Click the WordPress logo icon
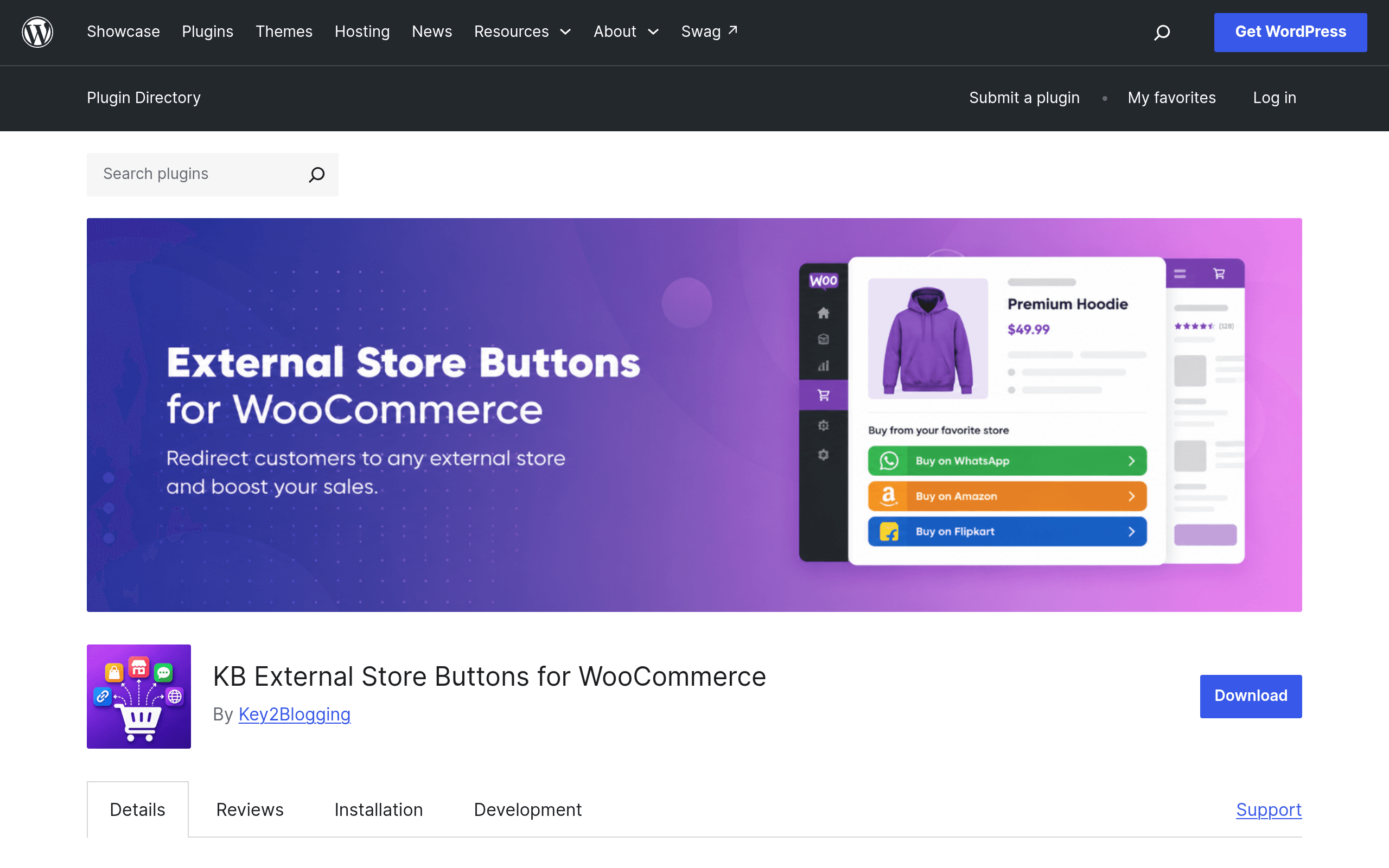Viewport: 1389px width, 868px height. (x=37, y=32)
